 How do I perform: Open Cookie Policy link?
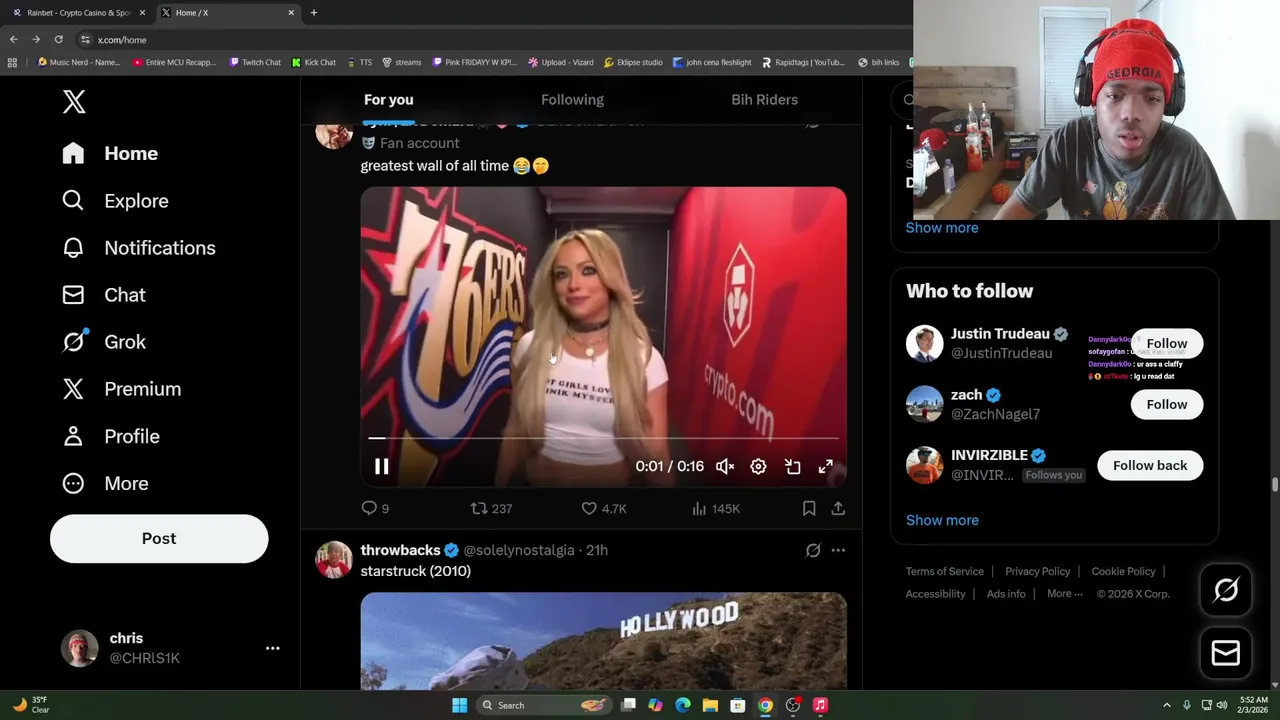(x=1123, y=571)
